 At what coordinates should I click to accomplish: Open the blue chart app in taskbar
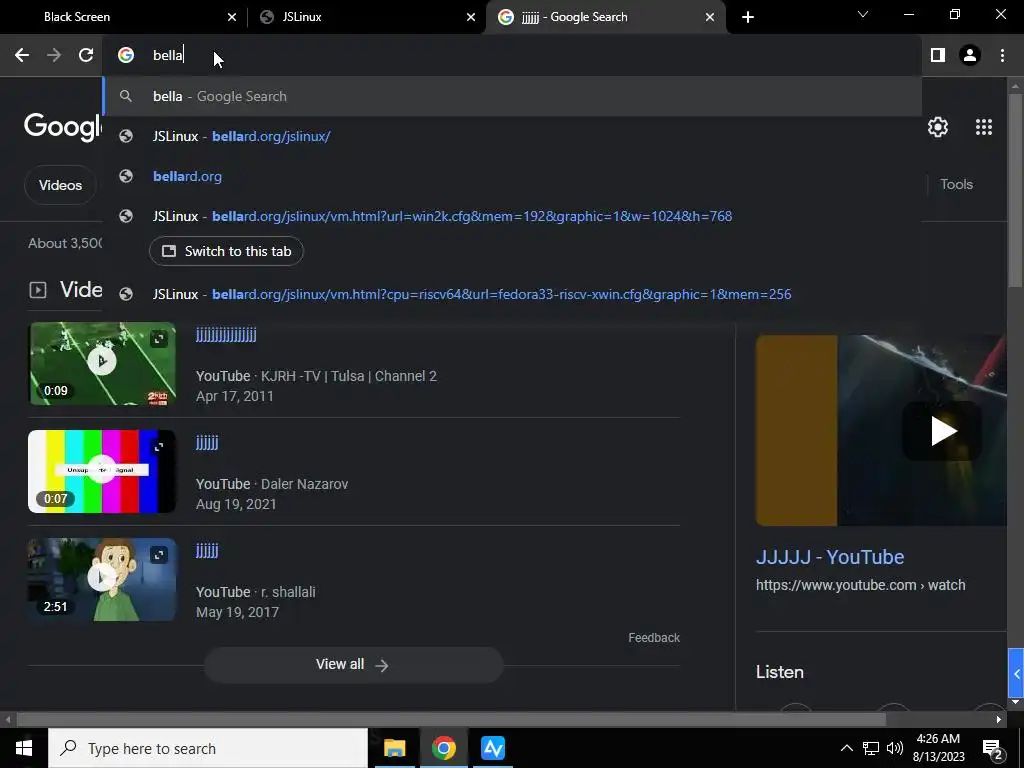point(492,748)
